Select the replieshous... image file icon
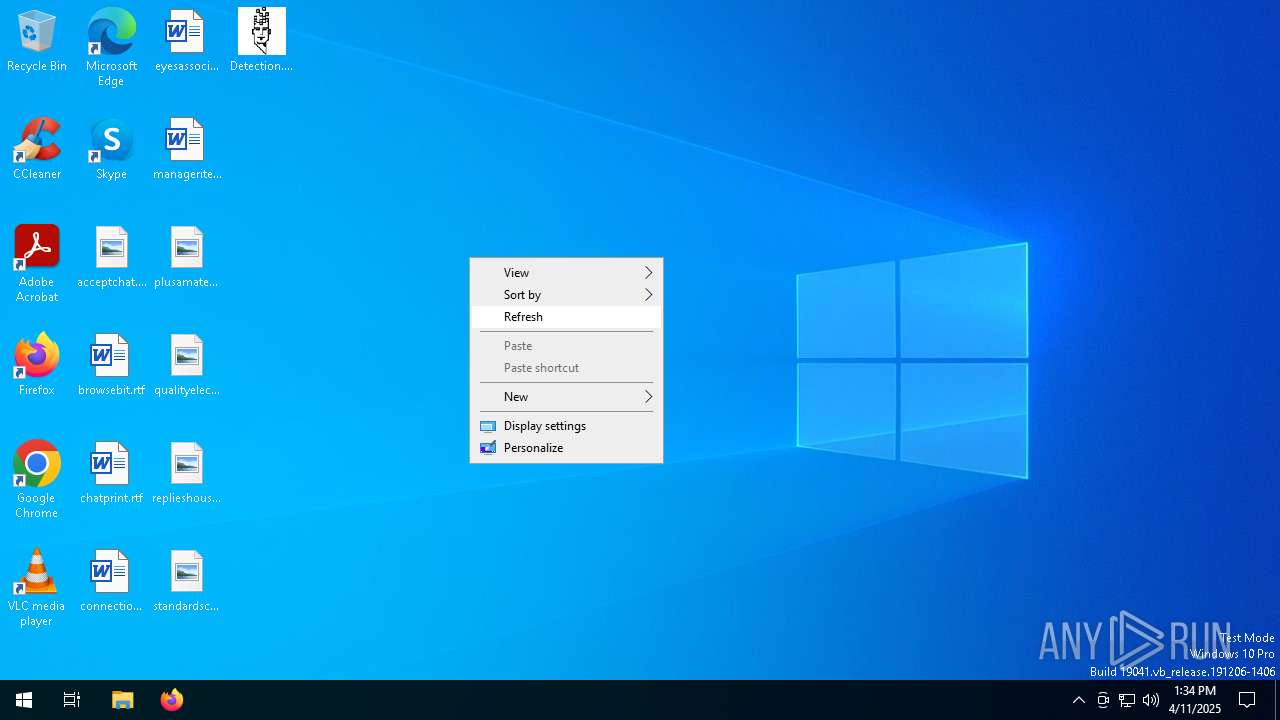Screen dimensions: 1280x720 tap(186, 474)
